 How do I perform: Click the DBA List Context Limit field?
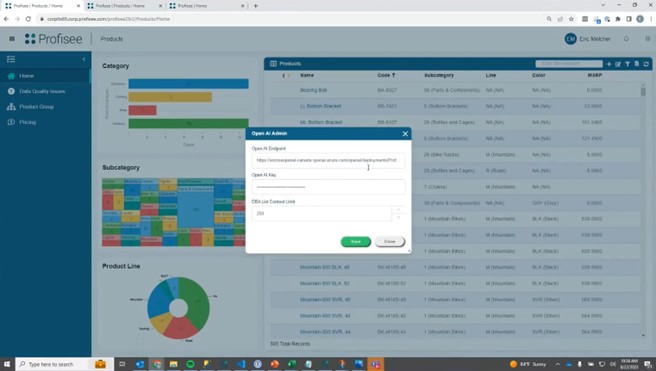pyautogui.click(x=322, y=213)
